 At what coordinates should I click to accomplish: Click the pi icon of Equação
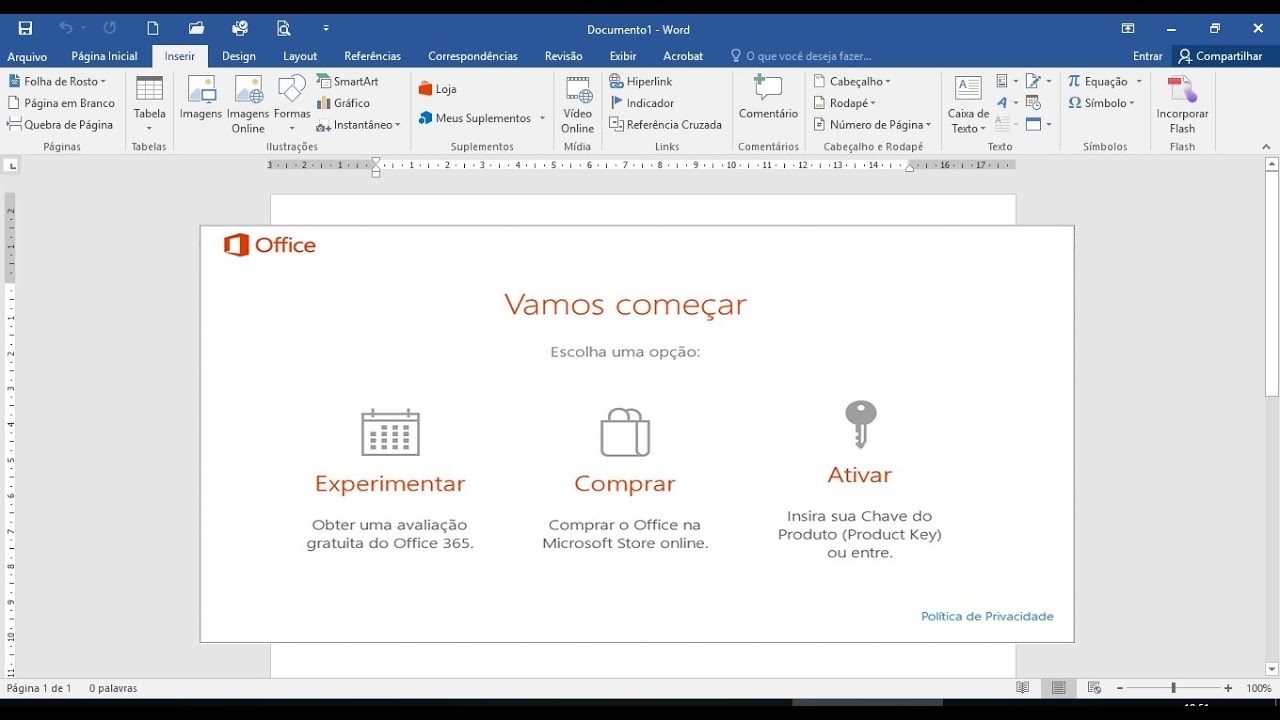point(1074,81)
